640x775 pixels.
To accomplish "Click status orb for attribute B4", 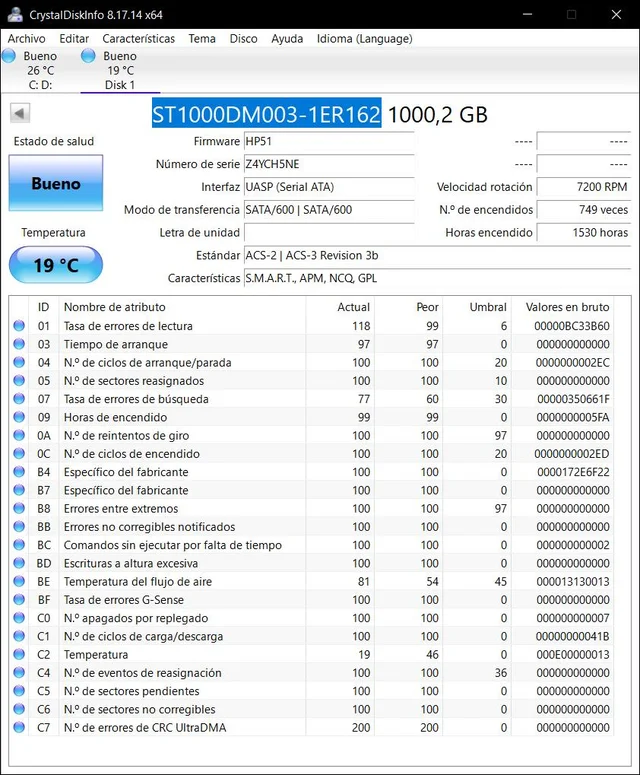I will pyautogui.click(x=19, y=472).
